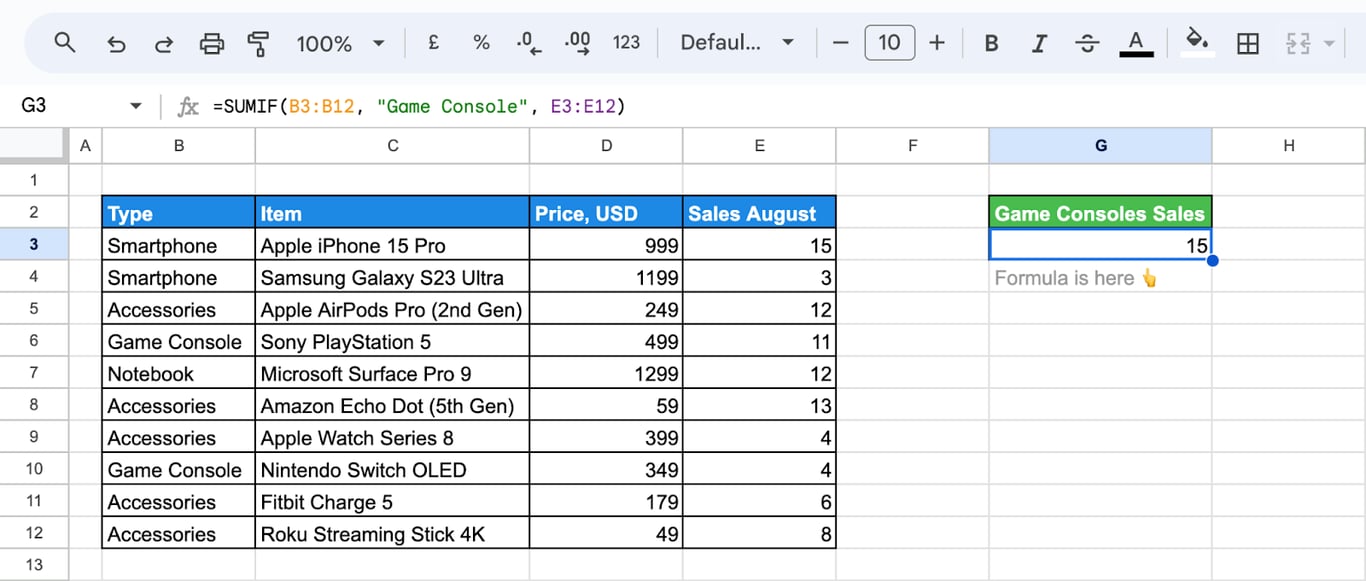The image size is (1366, 581).
Task: Increase font size with plus button
Action: 937,42
